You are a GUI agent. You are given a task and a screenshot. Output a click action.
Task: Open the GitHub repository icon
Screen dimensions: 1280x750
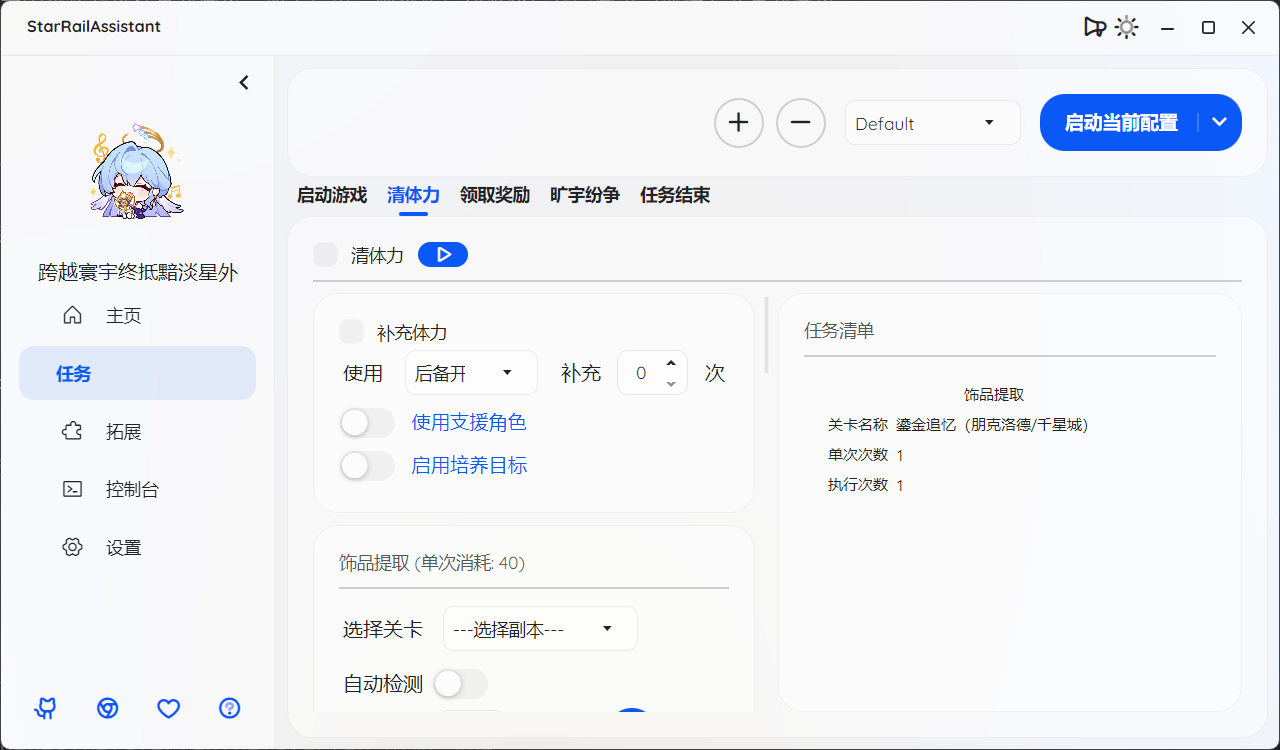pos(45,708)
